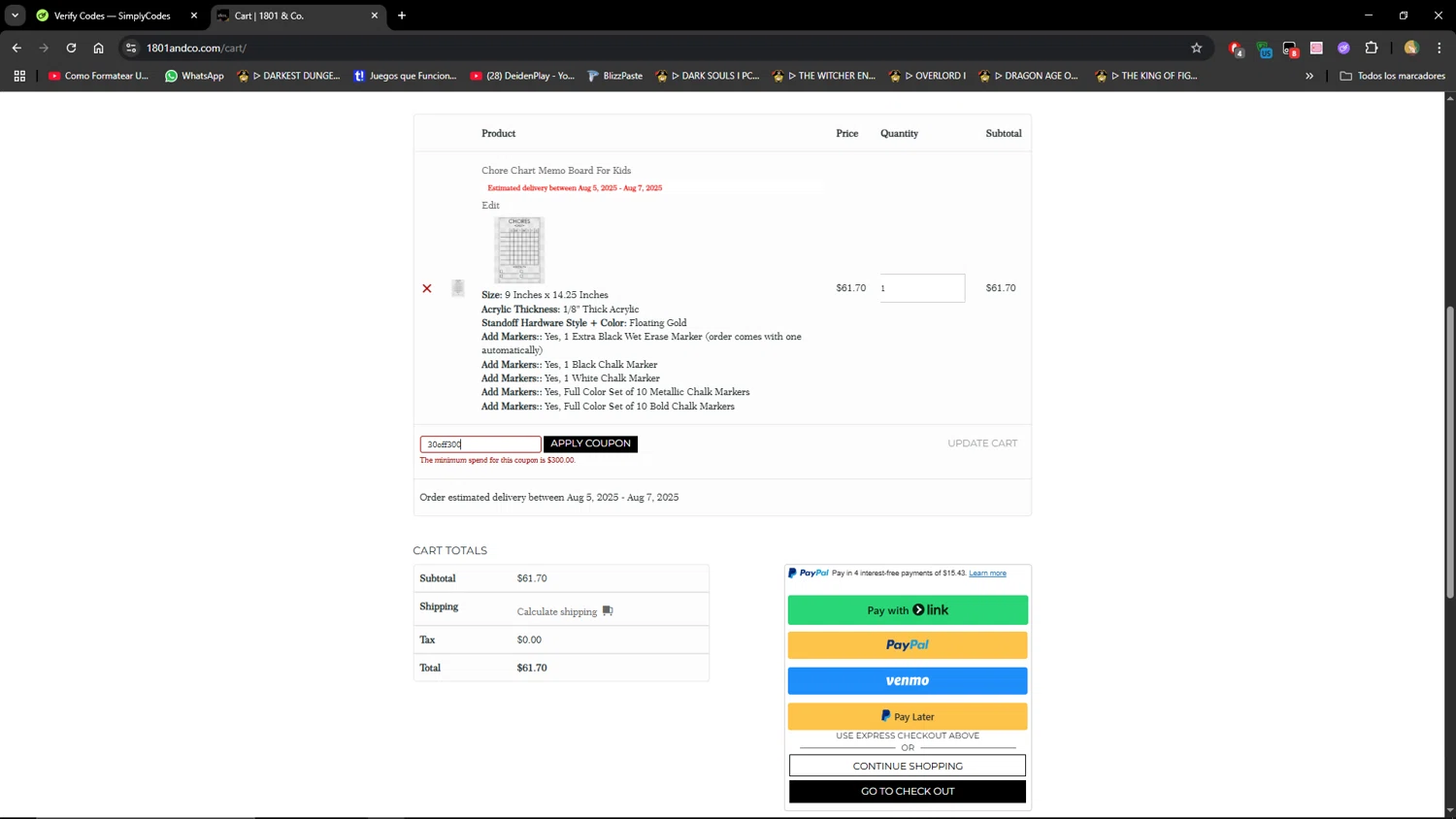Open the purple circular extension icon
The height and width of the screenshot is (819, 1456).
(x=1343, y=48)
